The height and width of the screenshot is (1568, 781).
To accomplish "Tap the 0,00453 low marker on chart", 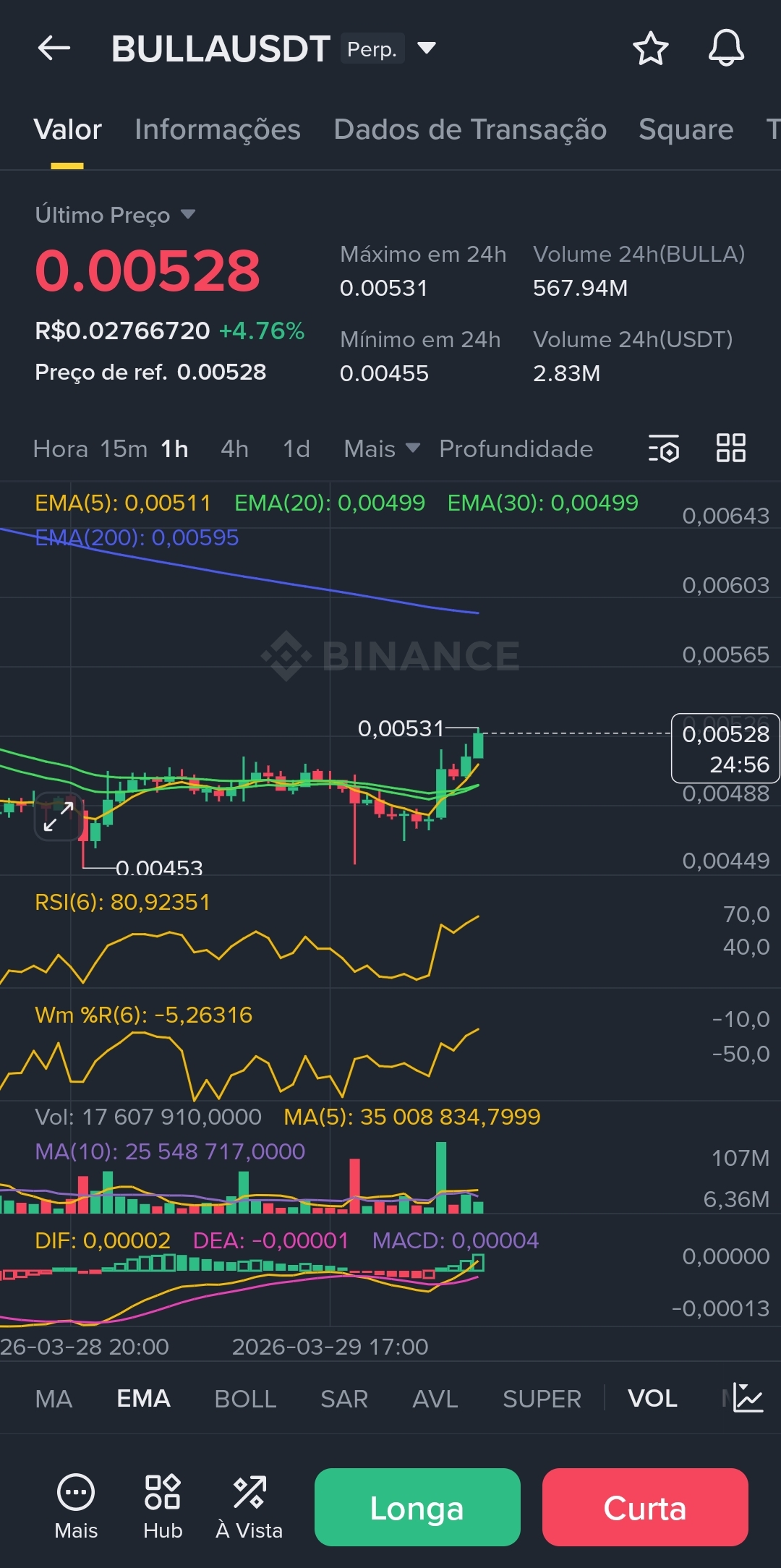I will coord(159,867).
